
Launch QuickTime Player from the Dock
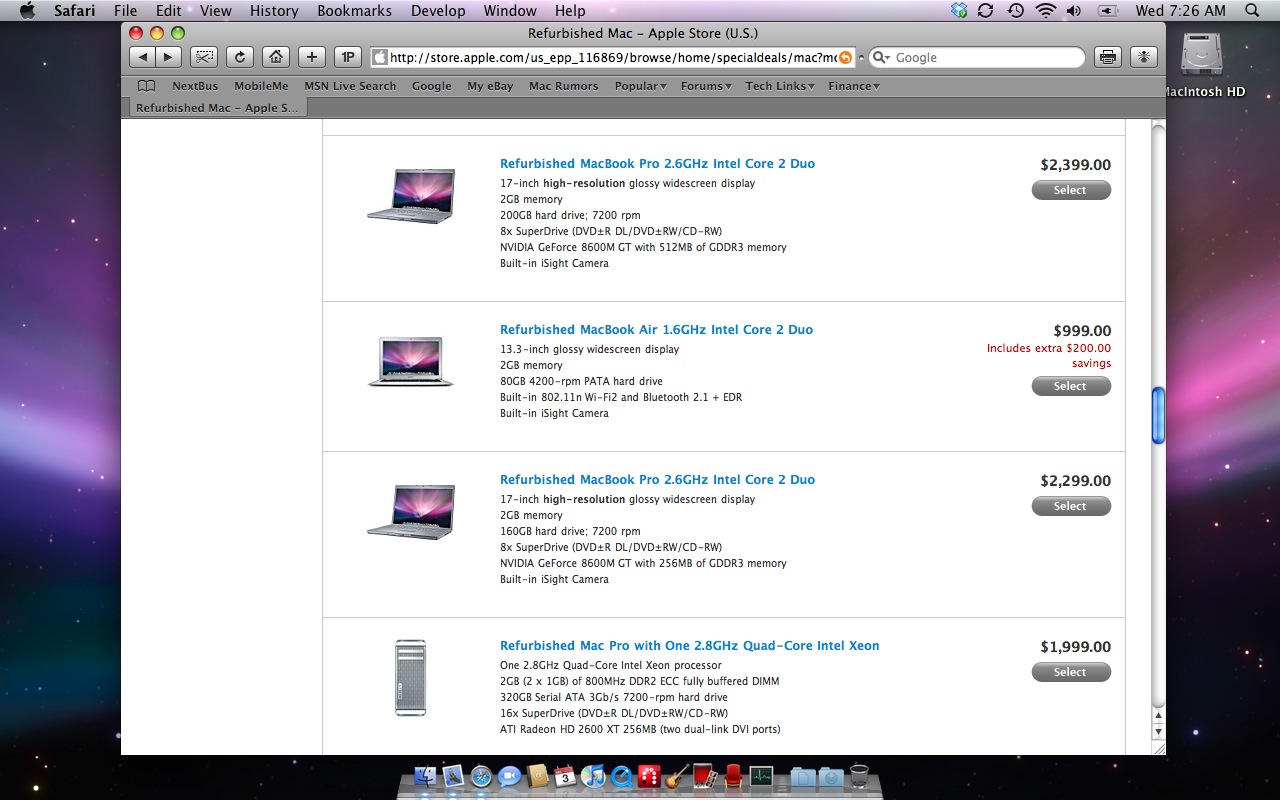coord(622,776)
